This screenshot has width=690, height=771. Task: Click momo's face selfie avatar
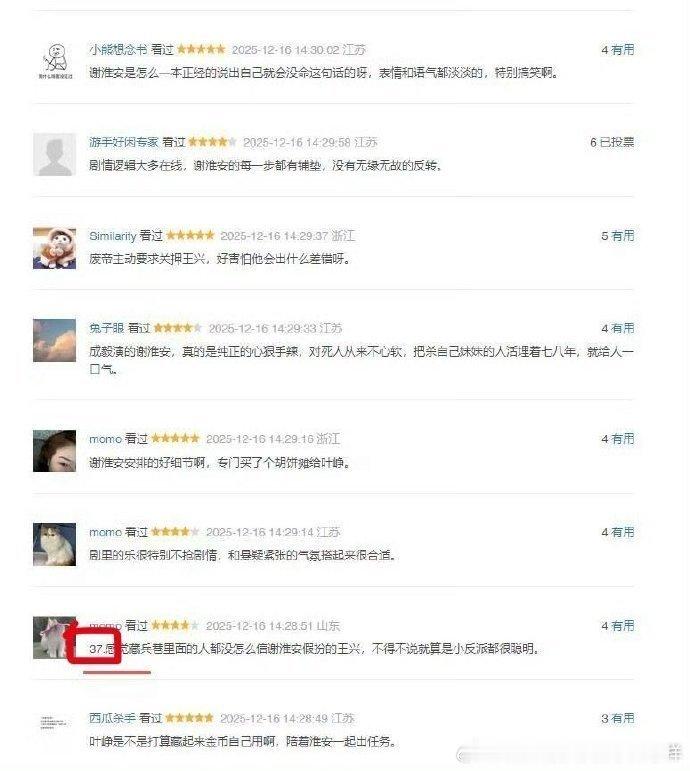pyautogui.click(x=55, y=451)
